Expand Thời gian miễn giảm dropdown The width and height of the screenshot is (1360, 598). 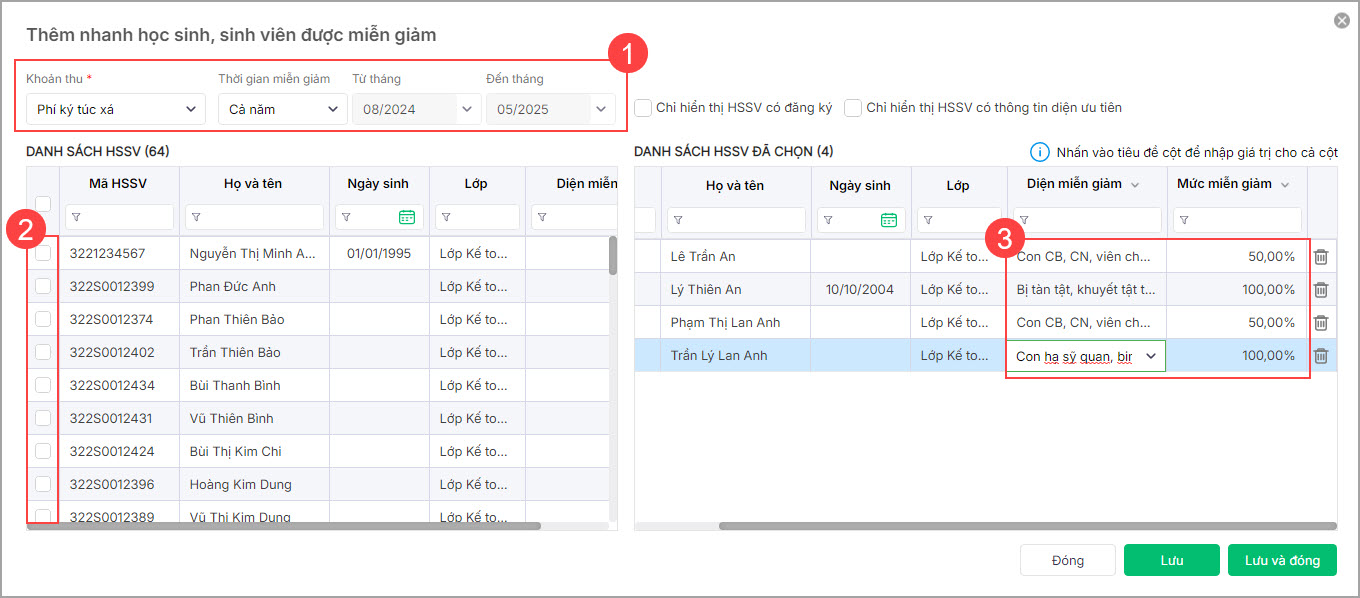(x=283, y=109)
